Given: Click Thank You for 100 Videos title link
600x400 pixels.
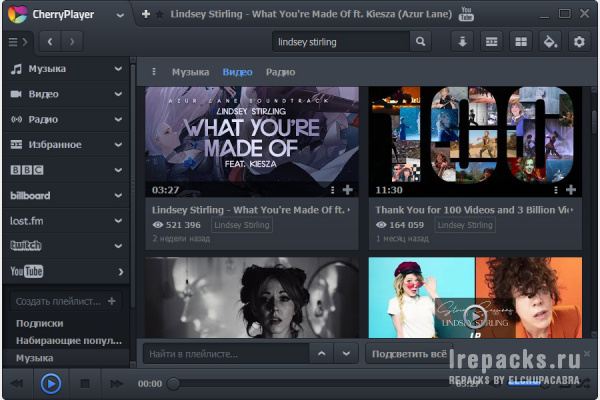Looking at the screenshot, I should pos(474,210).
